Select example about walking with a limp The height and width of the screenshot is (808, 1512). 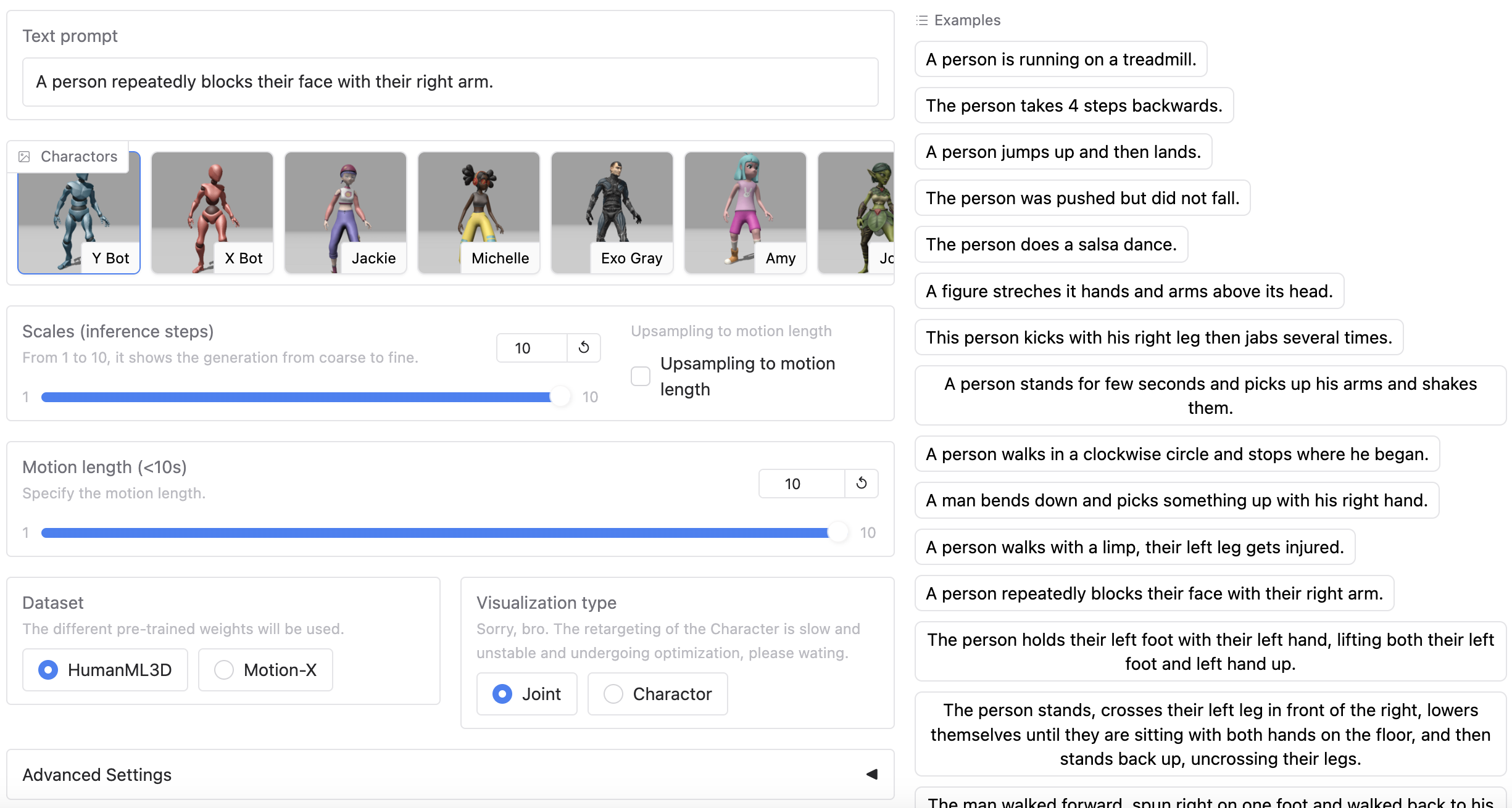pyautogui.click(x=1134, y=547)
